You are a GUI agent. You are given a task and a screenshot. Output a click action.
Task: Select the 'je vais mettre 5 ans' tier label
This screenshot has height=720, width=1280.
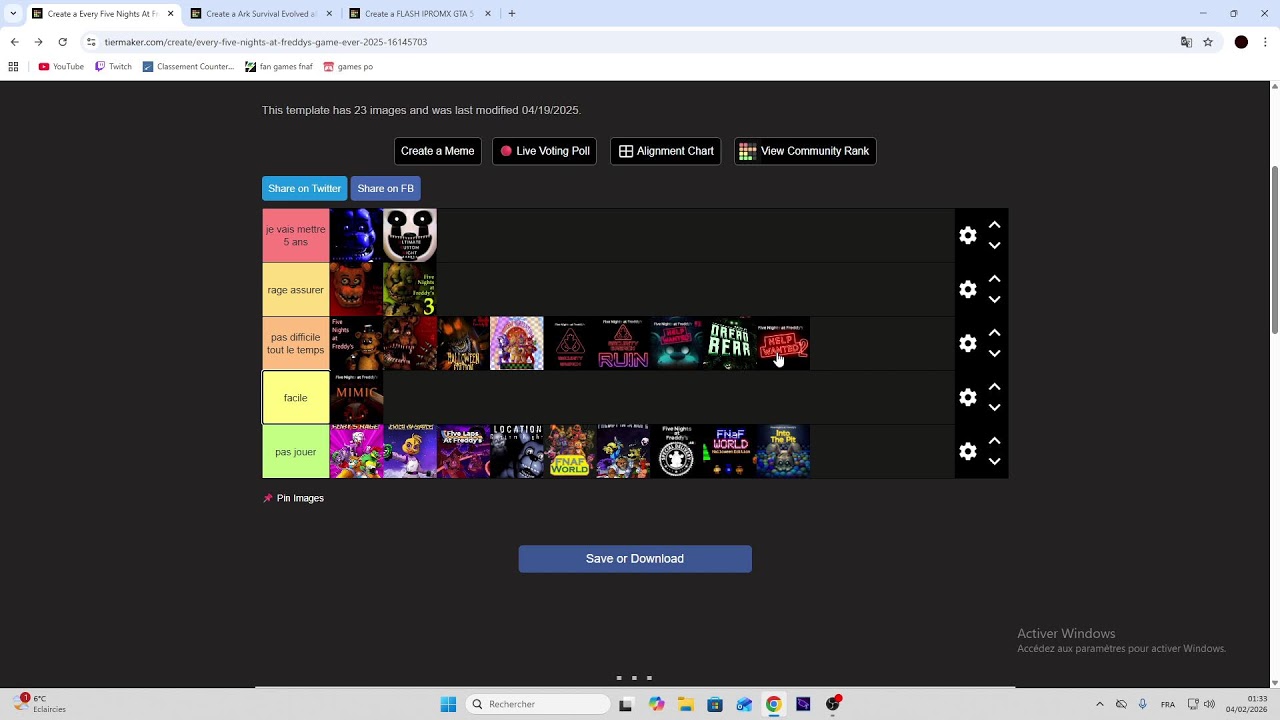point(296,236)
